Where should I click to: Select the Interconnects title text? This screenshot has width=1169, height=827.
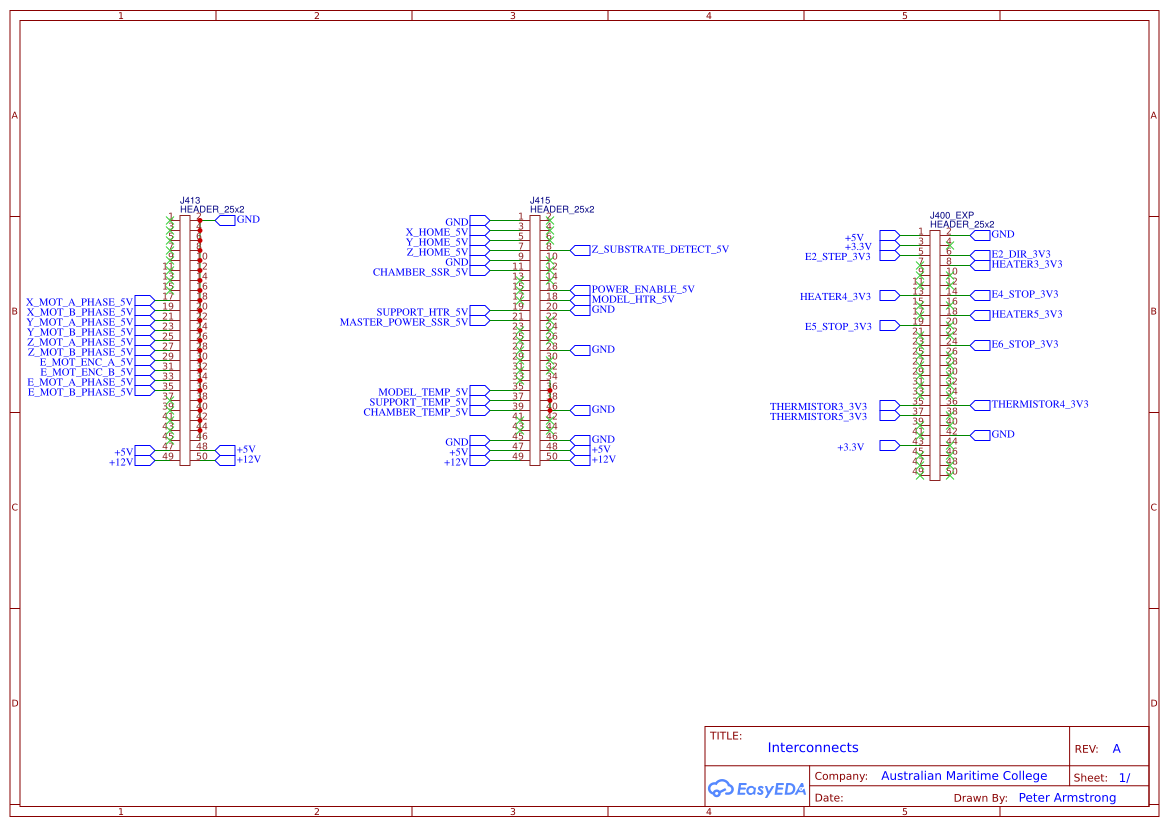click(813, 748)
